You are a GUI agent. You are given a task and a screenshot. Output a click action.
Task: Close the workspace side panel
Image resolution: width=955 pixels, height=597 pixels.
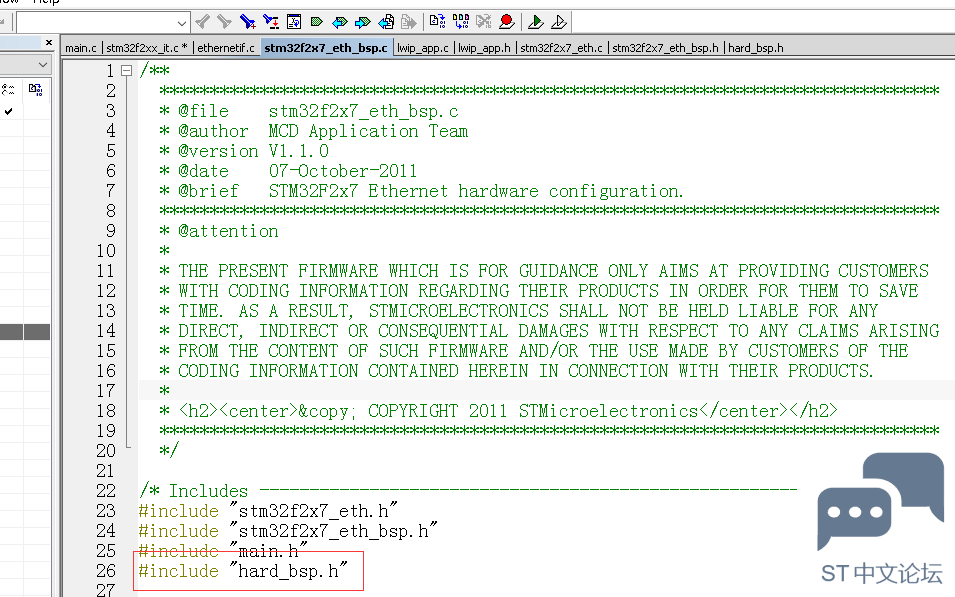tap(49, 43)
